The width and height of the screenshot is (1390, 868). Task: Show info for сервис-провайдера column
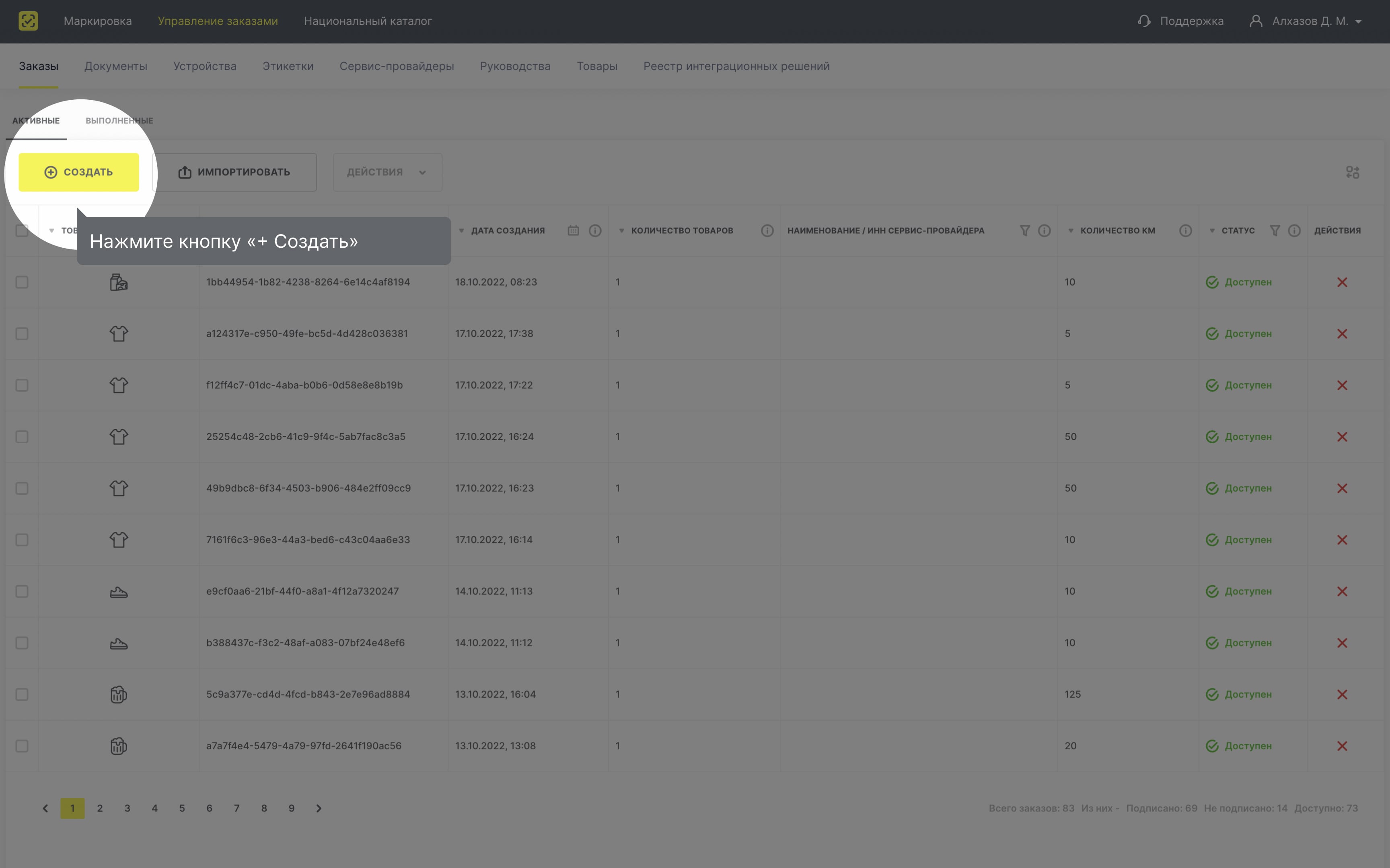coord(1045,231)
